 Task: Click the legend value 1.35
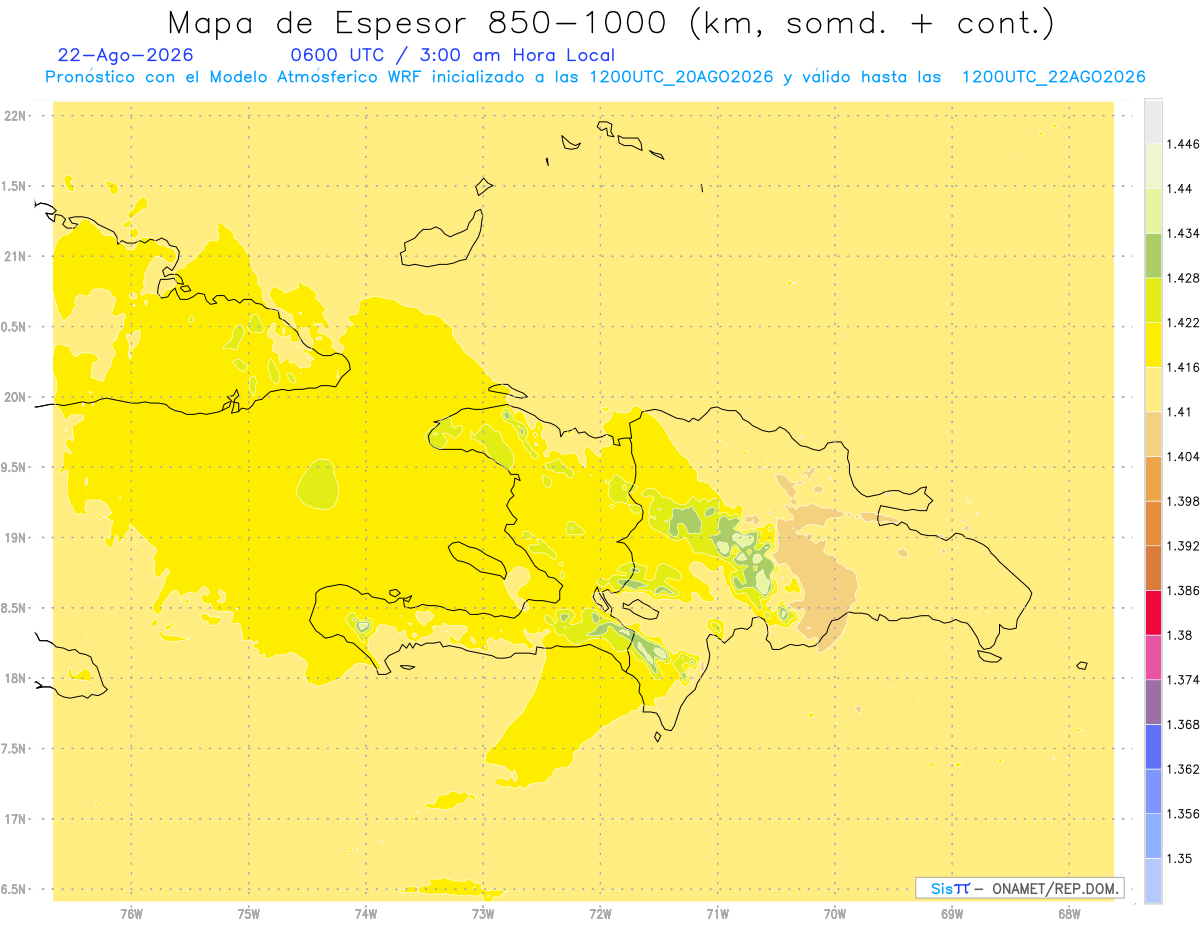coord(1180,859)
